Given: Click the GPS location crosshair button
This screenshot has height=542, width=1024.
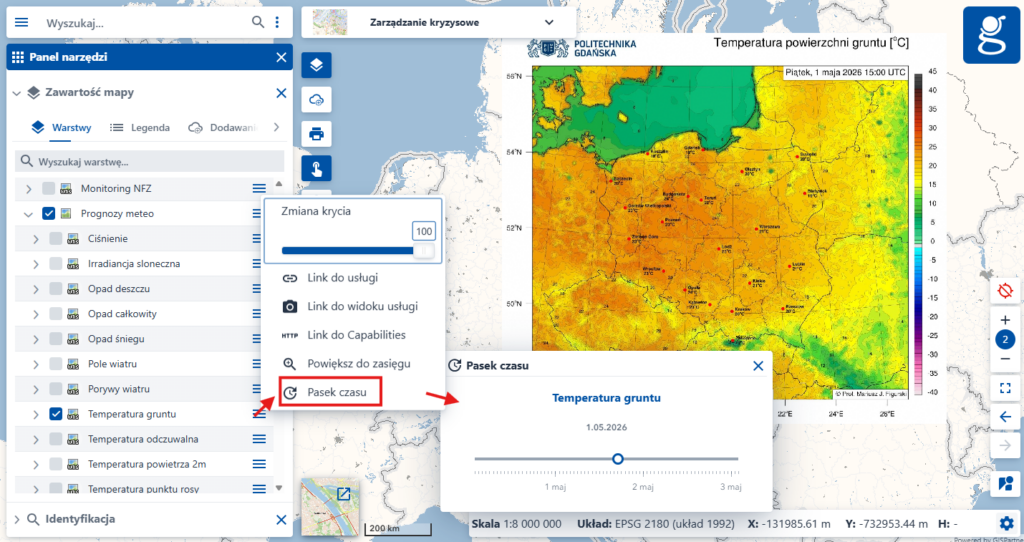Looking at the screenshot, I should click(1005, 289).
